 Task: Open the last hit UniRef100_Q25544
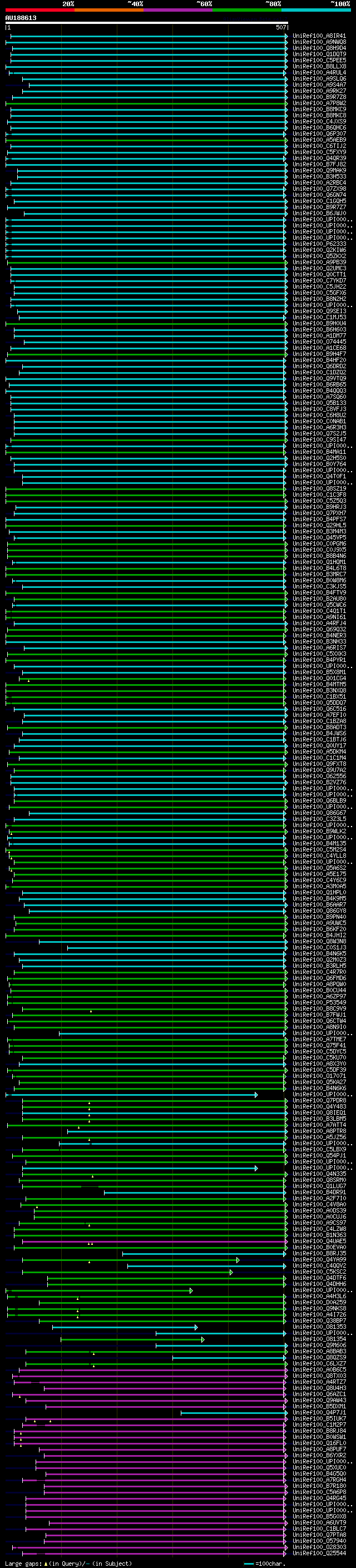(x=319, y=1554)
